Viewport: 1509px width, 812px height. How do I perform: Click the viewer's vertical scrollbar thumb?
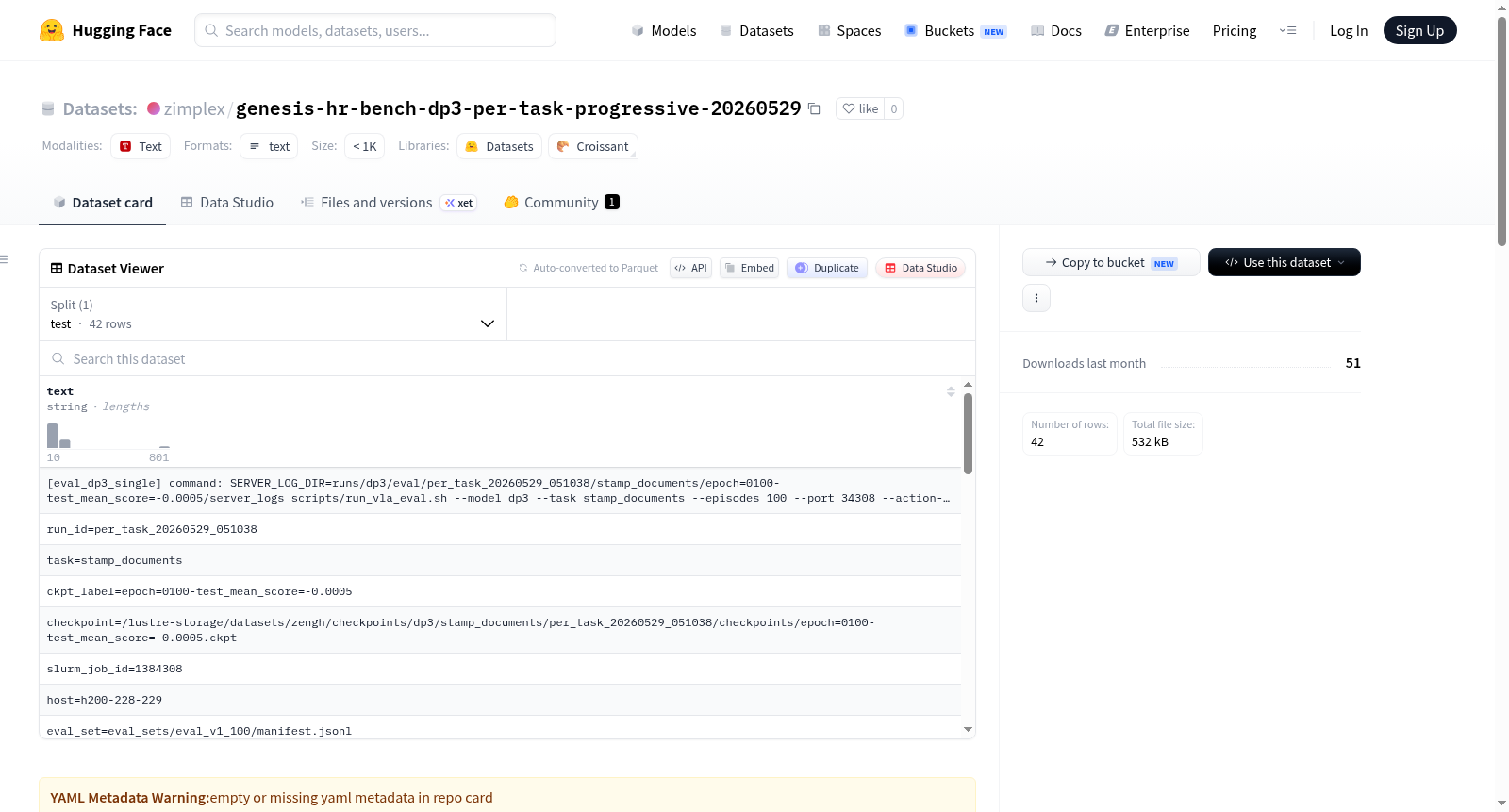click(x=968, y=433)
